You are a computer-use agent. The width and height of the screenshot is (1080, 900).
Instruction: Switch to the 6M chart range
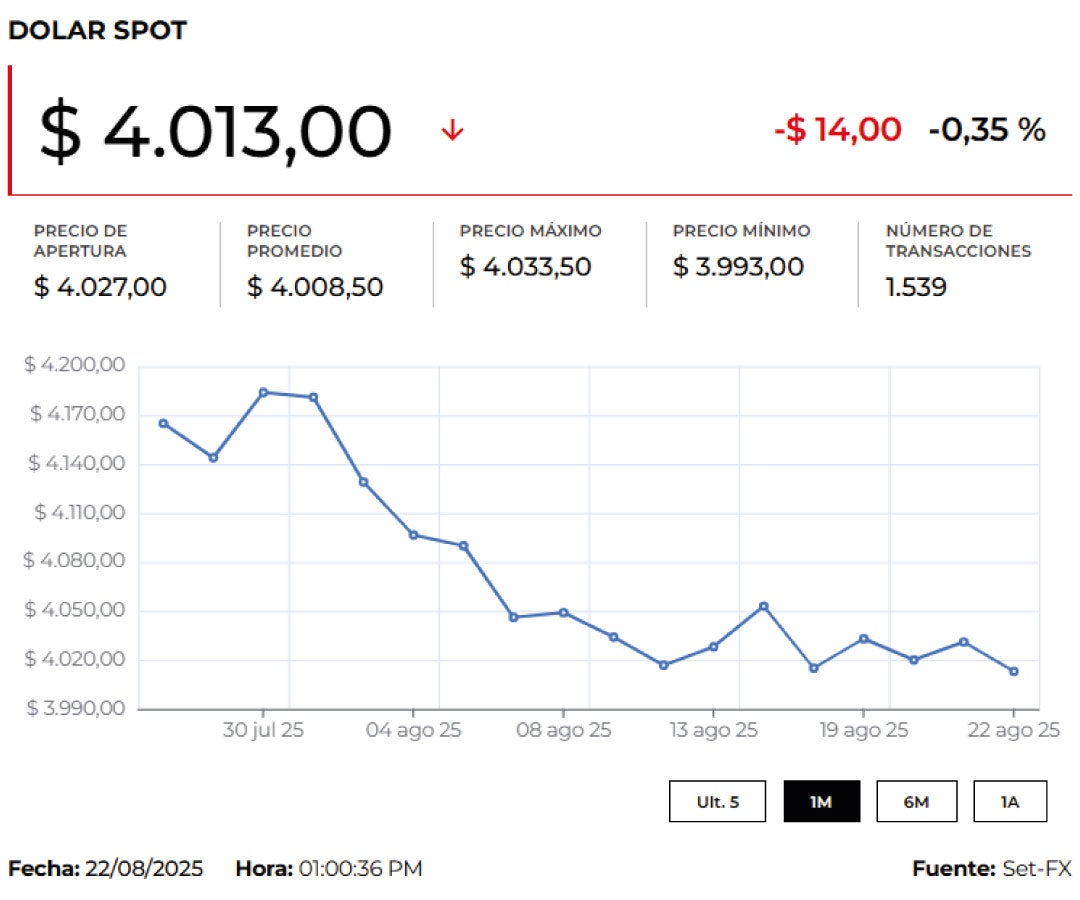click(x=916, y=801)
